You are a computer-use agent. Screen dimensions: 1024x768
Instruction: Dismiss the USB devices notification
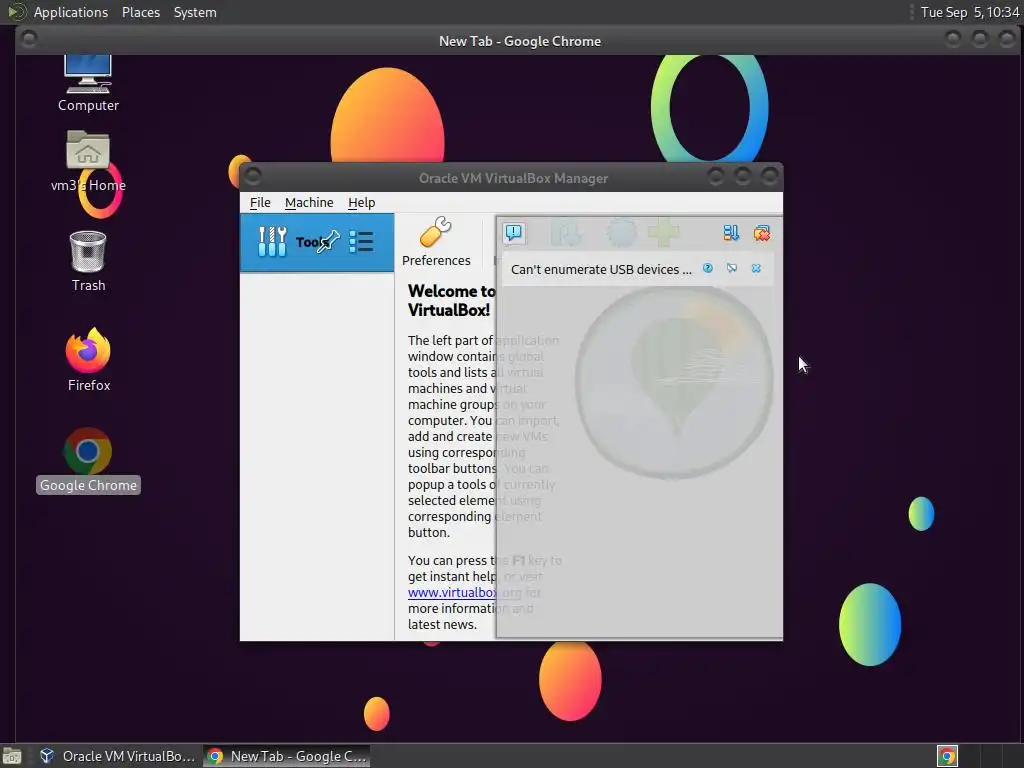[x=756, y=268]
